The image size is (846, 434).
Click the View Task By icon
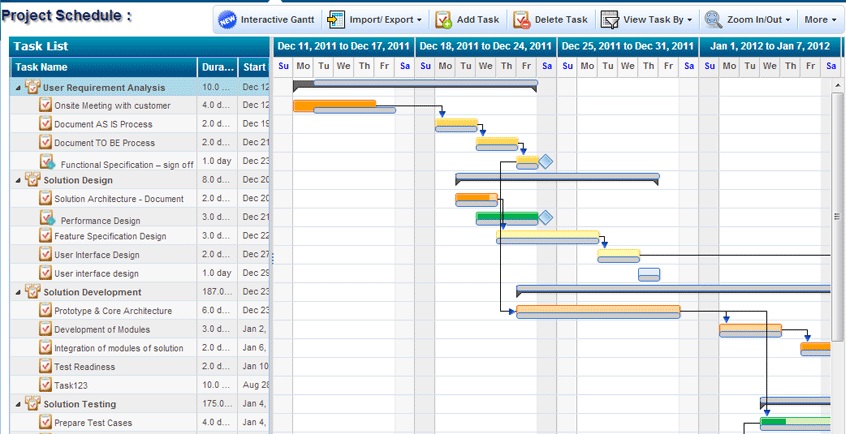(x=609, y=20)
